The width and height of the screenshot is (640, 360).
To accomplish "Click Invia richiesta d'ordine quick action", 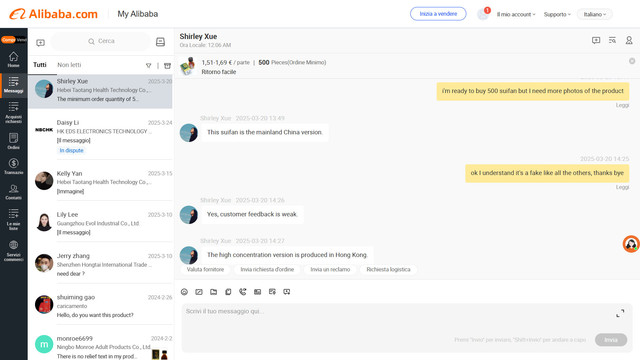I will tap(267, 269).
